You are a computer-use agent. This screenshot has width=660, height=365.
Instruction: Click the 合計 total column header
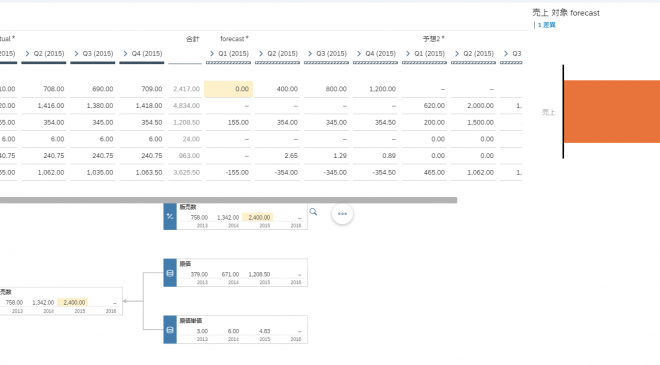(x=192, y=39)
